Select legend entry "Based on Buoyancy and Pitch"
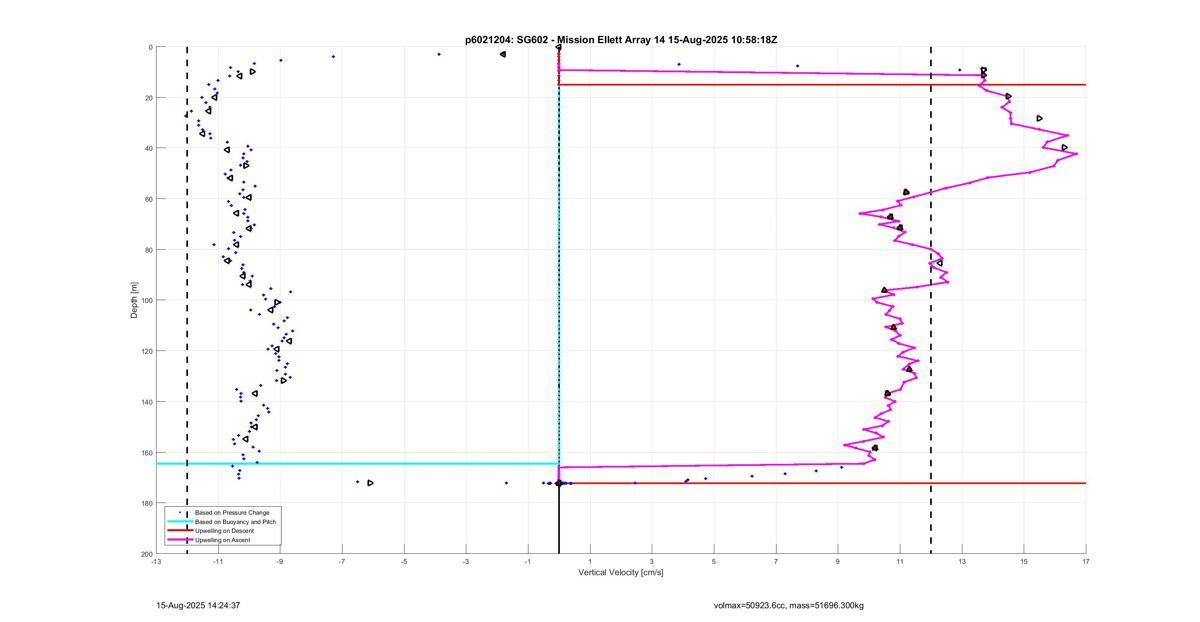The height and width of the screenshot is (622, 1200). click(x=235, y=522)
